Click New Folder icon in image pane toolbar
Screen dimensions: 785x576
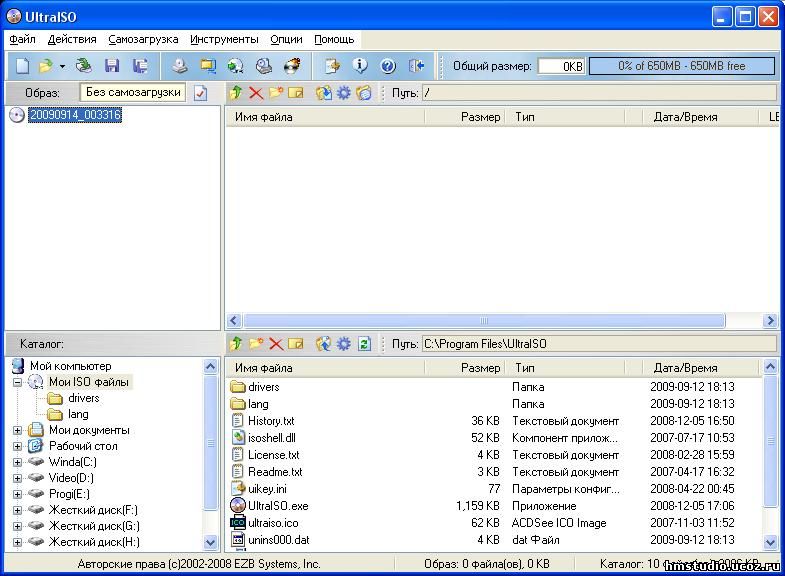tap(276, 93)
